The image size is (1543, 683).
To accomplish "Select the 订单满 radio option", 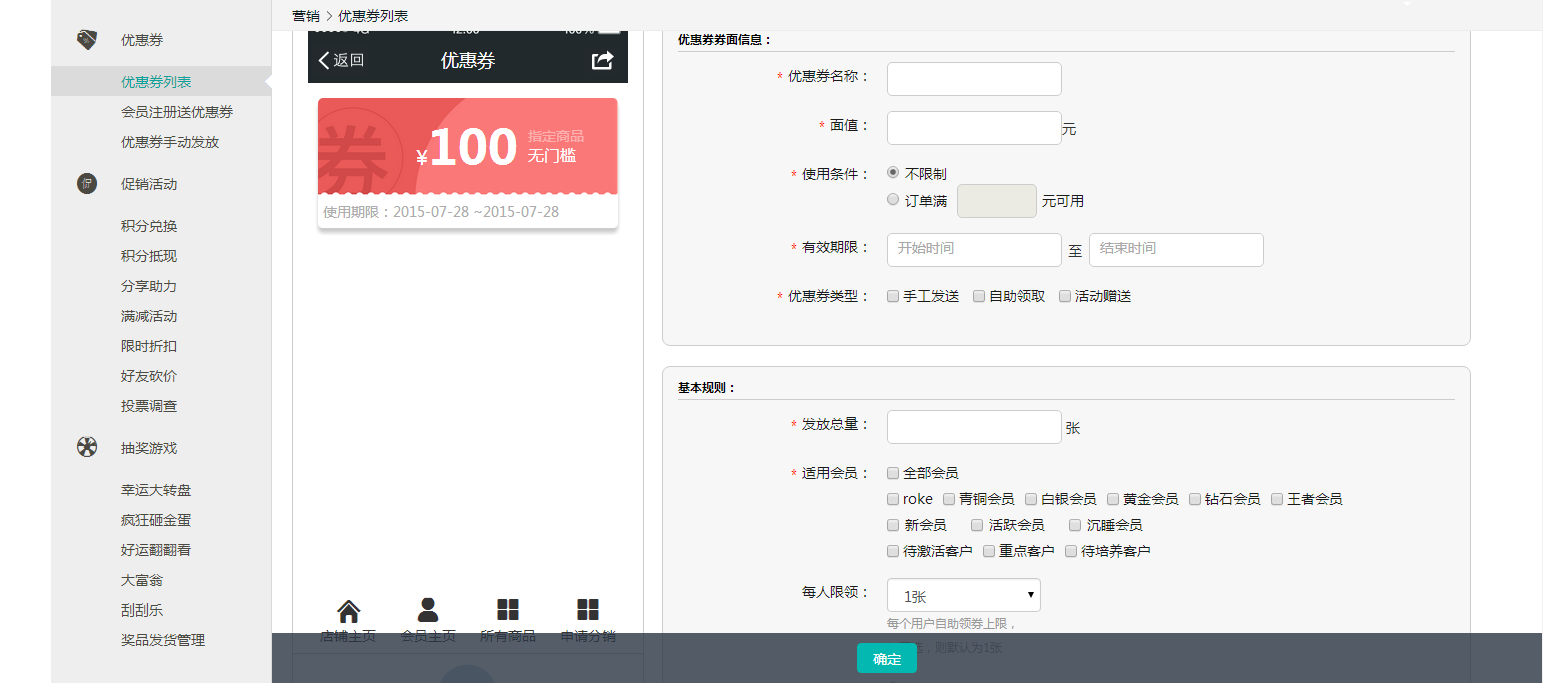I will click(893, 200).
